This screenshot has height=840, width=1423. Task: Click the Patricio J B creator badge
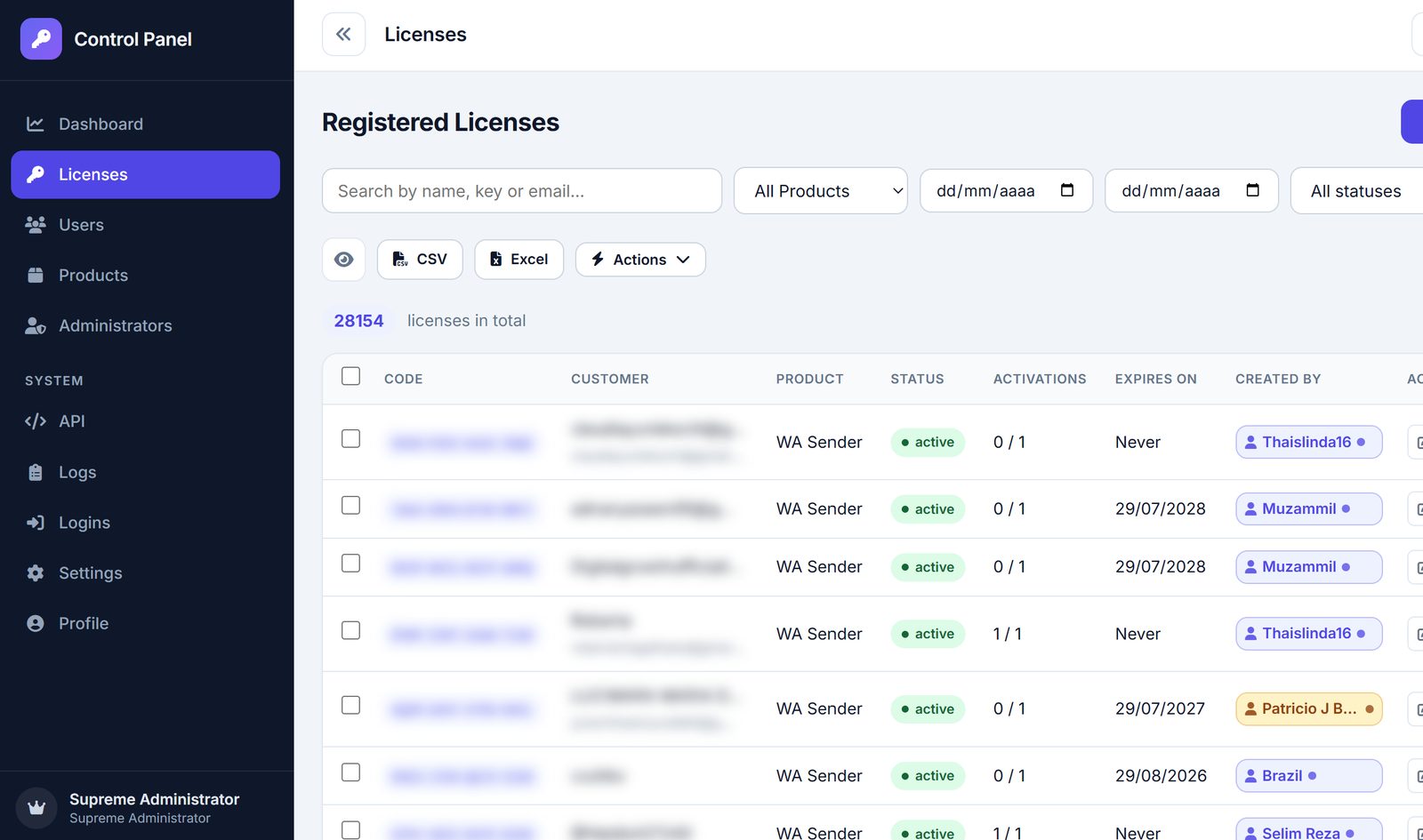pyautogui.click(x=1308, y=709)
